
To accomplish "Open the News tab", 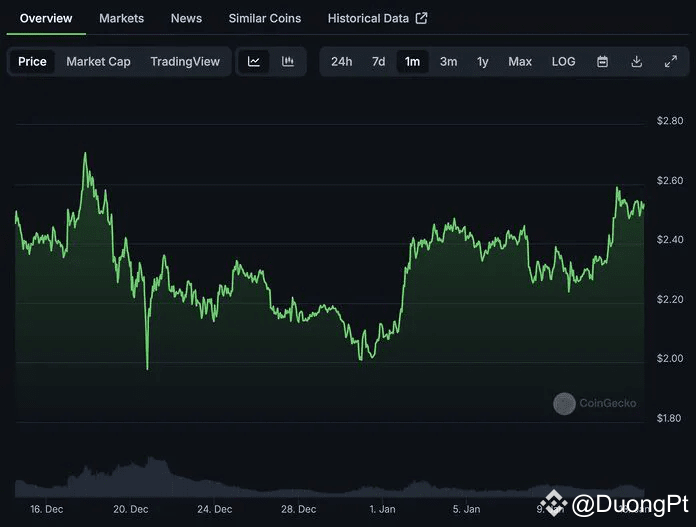I will pos(186,18).
